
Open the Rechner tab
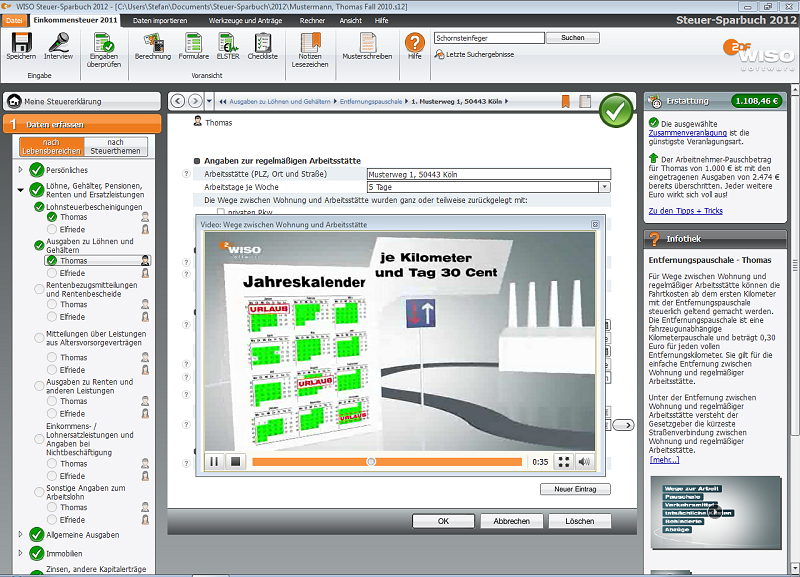click(312, 20)
